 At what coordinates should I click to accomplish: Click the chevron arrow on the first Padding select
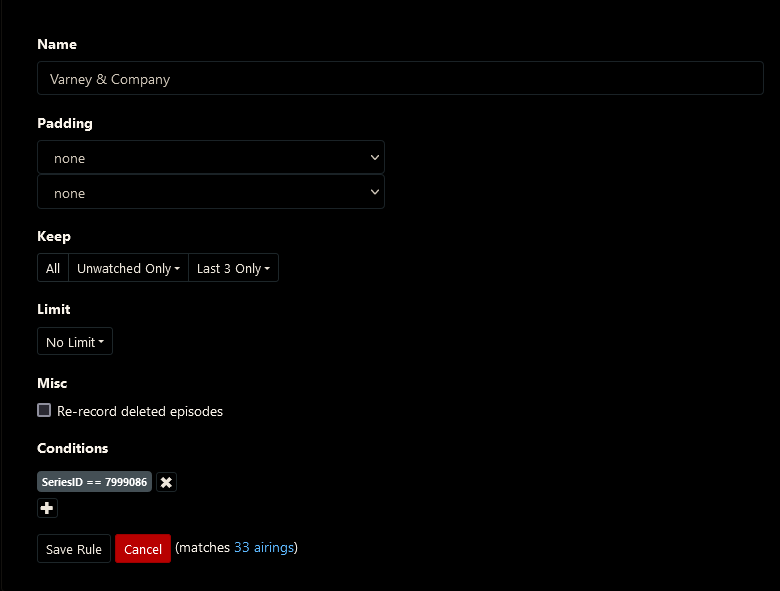pyautogui.click(x=375, y=157)
